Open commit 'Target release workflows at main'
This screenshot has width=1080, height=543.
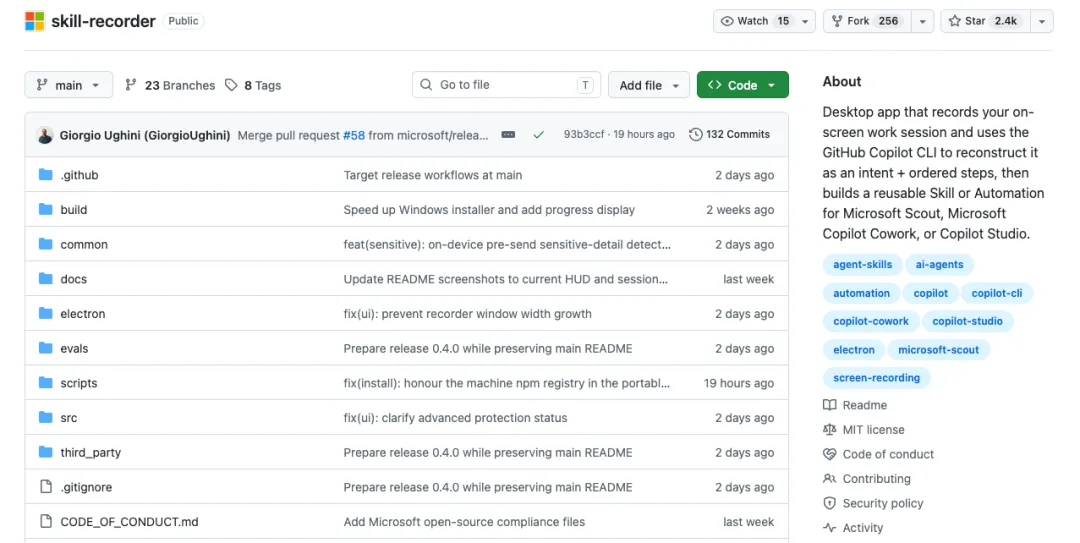click(x=433, y=175)
